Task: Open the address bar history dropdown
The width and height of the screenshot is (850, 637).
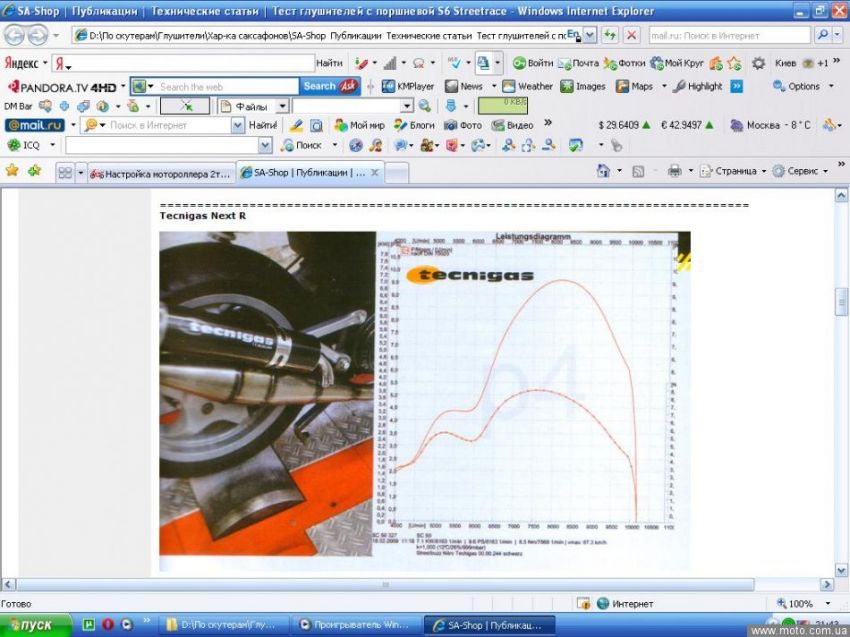Action: [590, 36]
